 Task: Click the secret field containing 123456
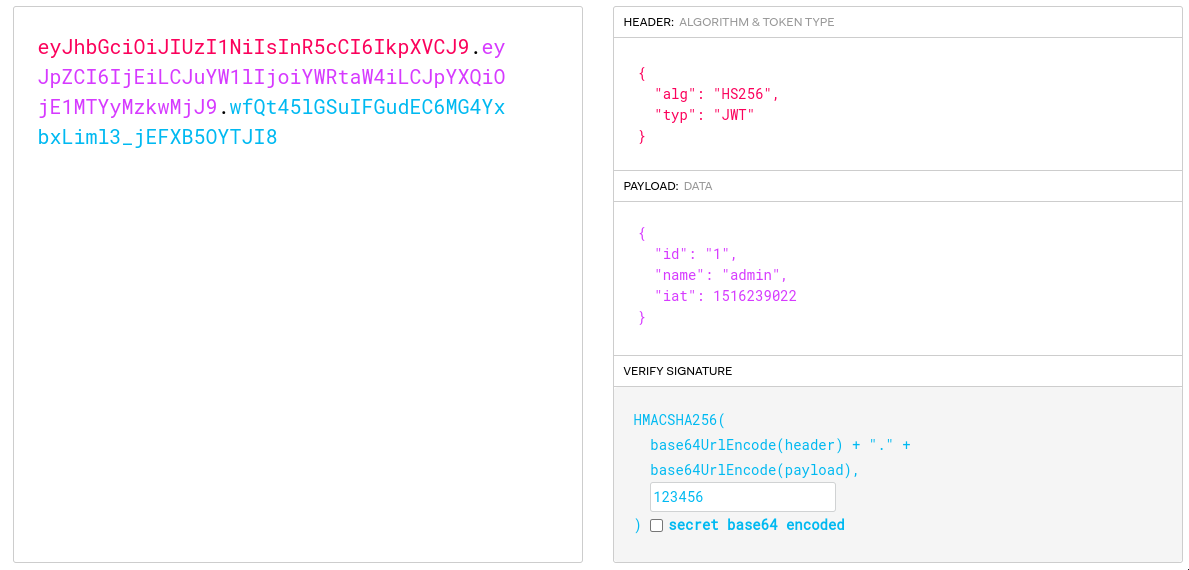point(742,497)
